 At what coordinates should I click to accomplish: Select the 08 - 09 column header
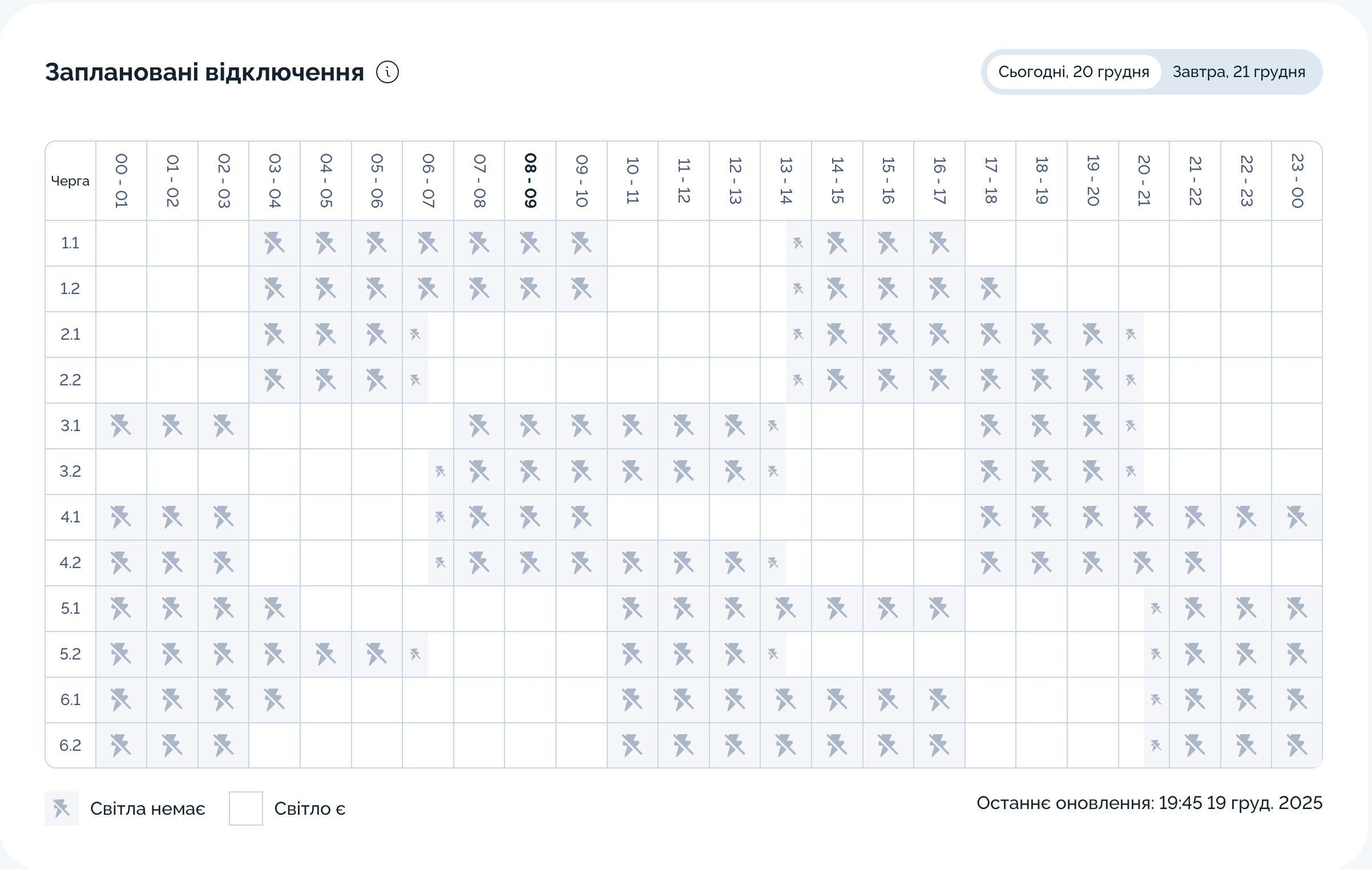530,180
